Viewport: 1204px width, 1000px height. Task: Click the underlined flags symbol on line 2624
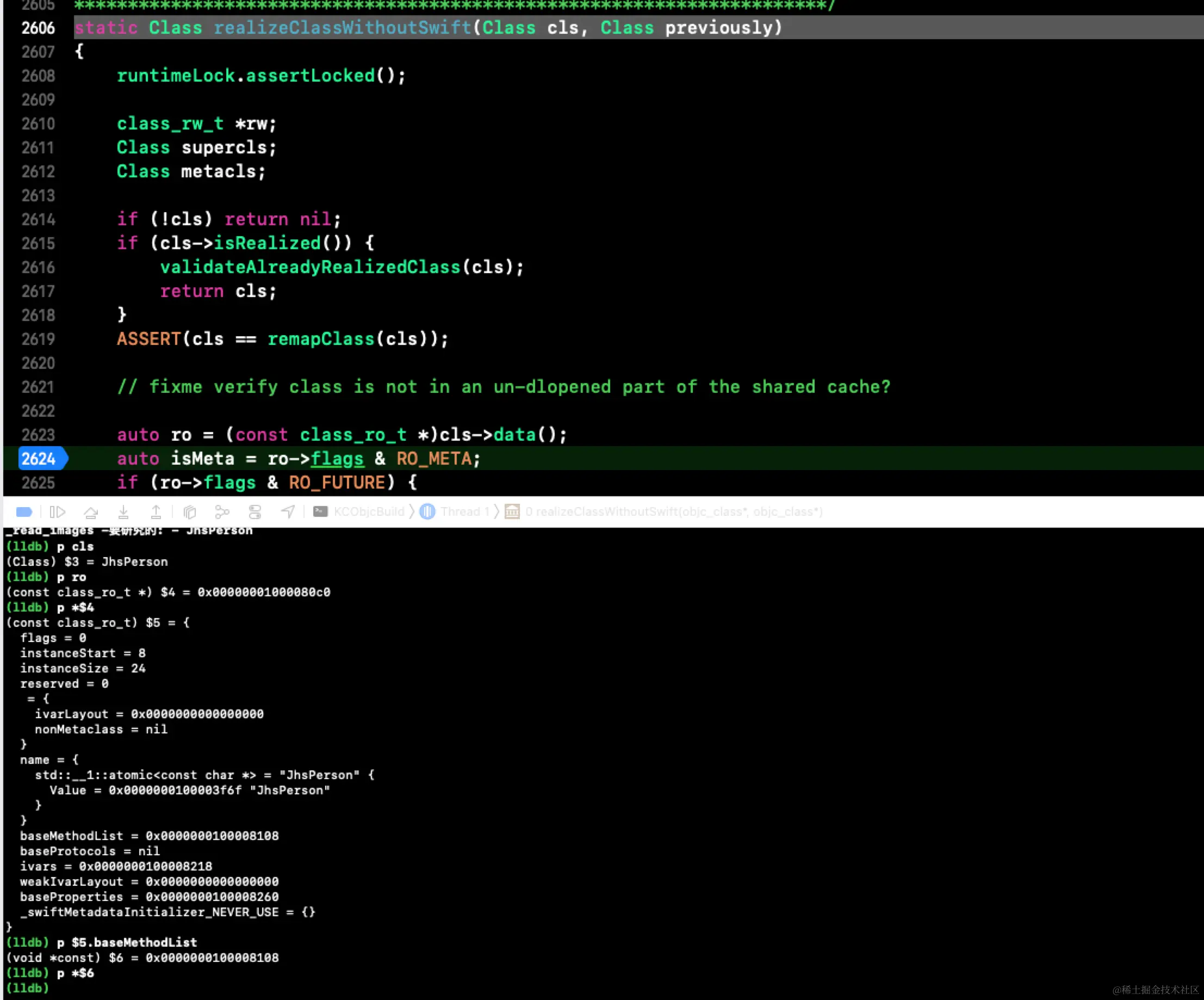tap(337, 459)
